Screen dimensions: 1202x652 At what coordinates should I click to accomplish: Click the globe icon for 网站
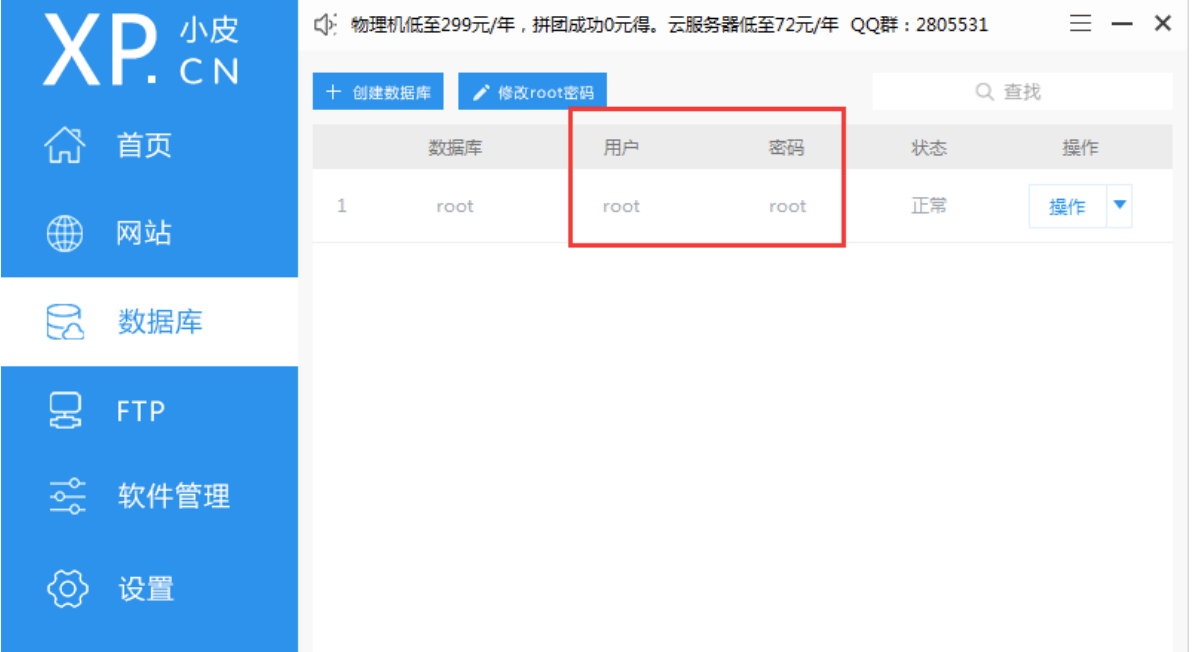pyautogui.click(x=66, y=233)
